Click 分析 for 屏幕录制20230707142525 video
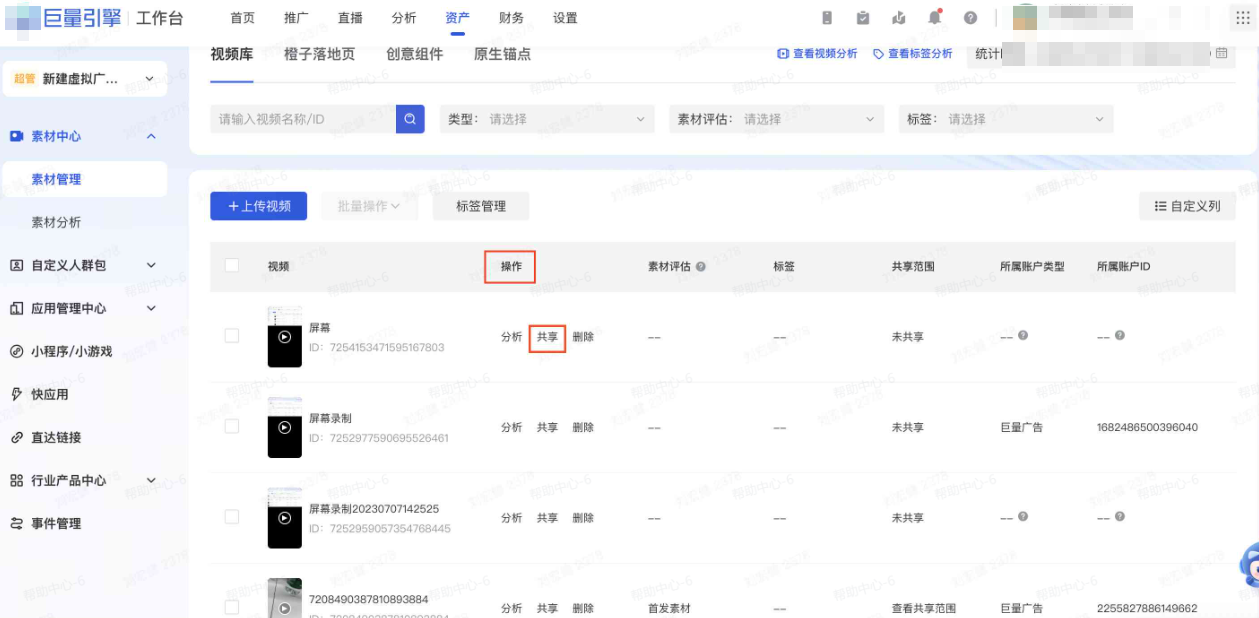 [x=511, y=518]
